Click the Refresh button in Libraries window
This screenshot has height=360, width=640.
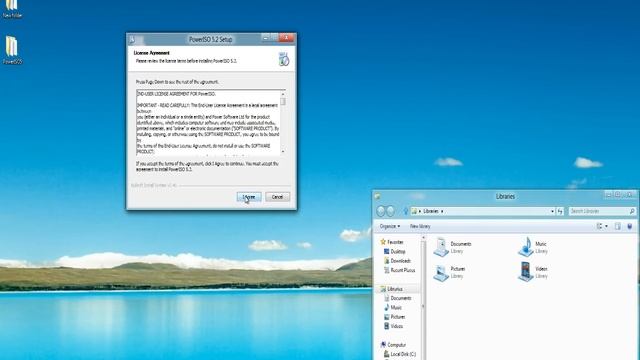tap(560, 211)
